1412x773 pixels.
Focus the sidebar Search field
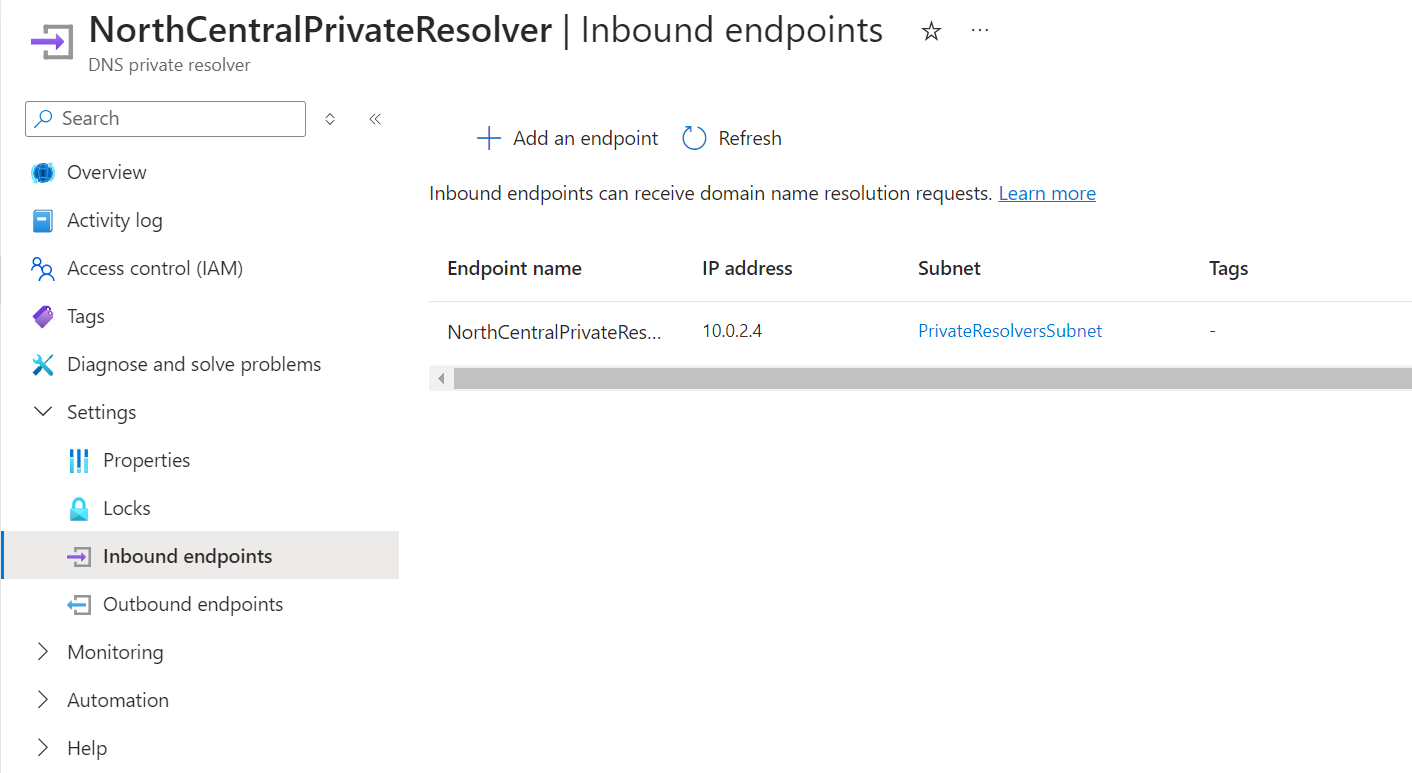pos(165,118)
